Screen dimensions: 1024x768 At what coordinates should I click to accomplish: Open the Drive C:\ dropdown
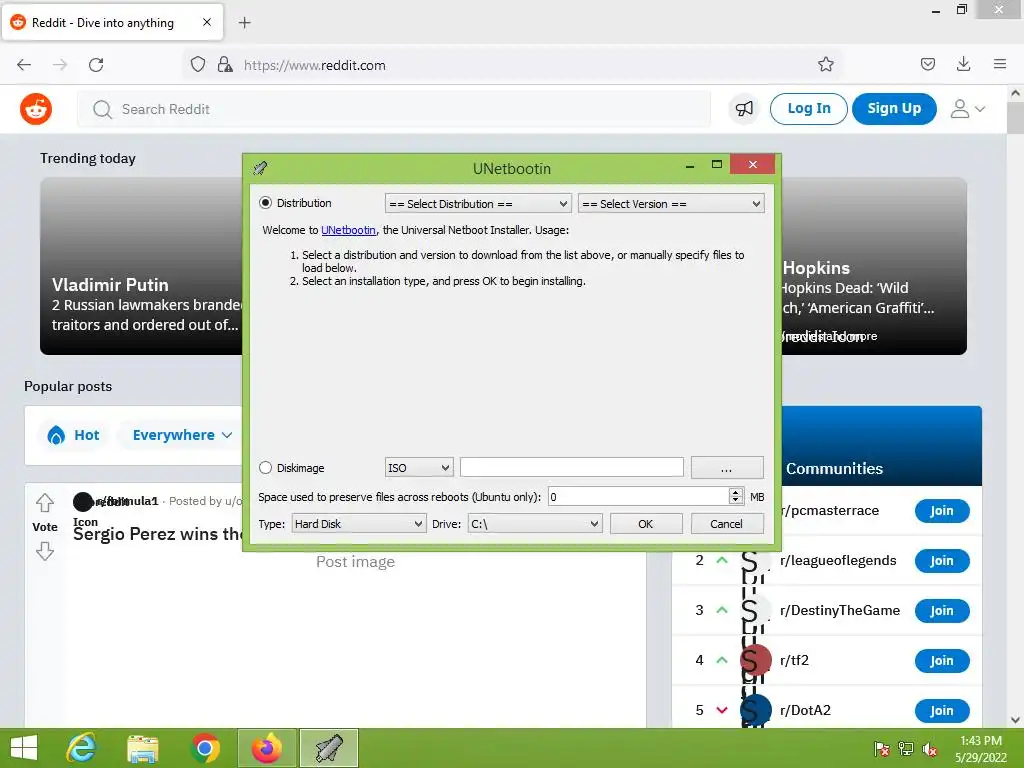coord(535,524)
